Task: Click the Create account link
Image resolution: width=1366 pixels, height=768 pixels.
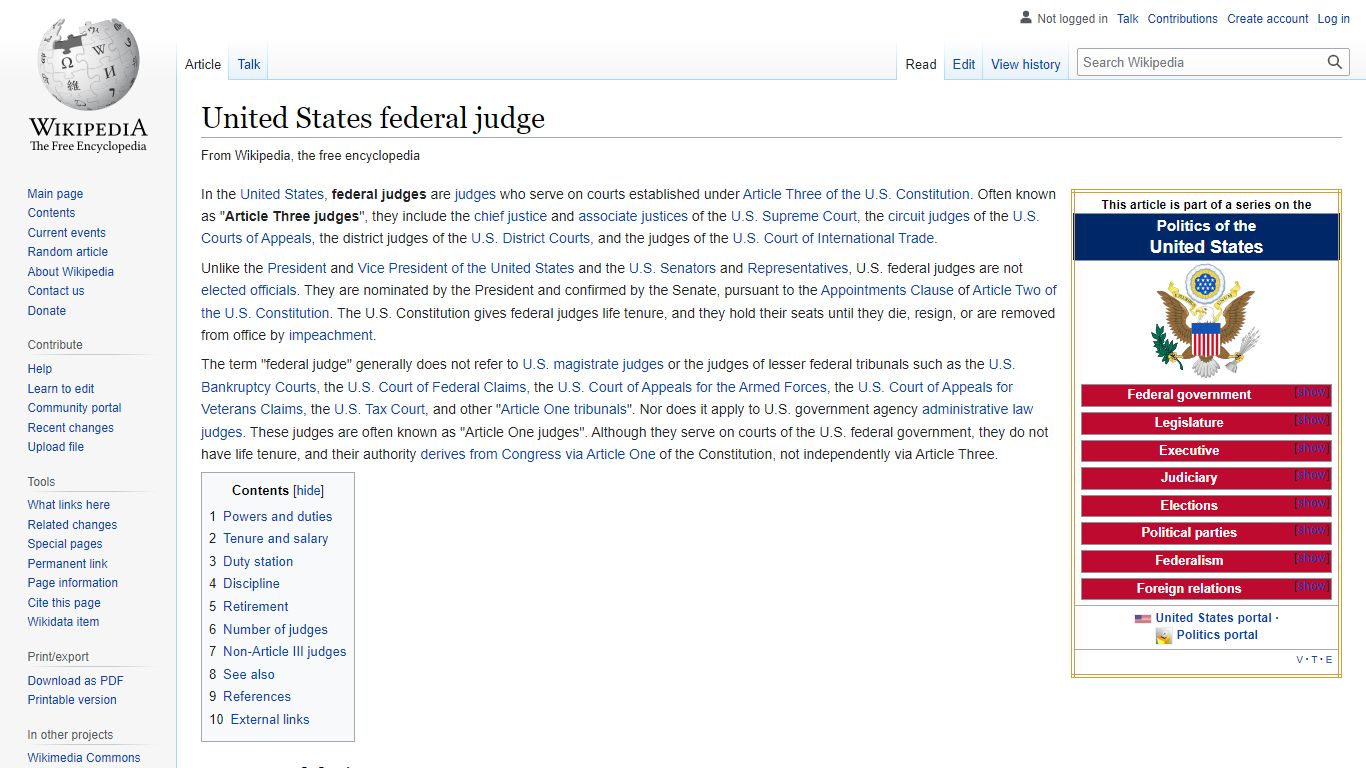Action: (1268, 19)
